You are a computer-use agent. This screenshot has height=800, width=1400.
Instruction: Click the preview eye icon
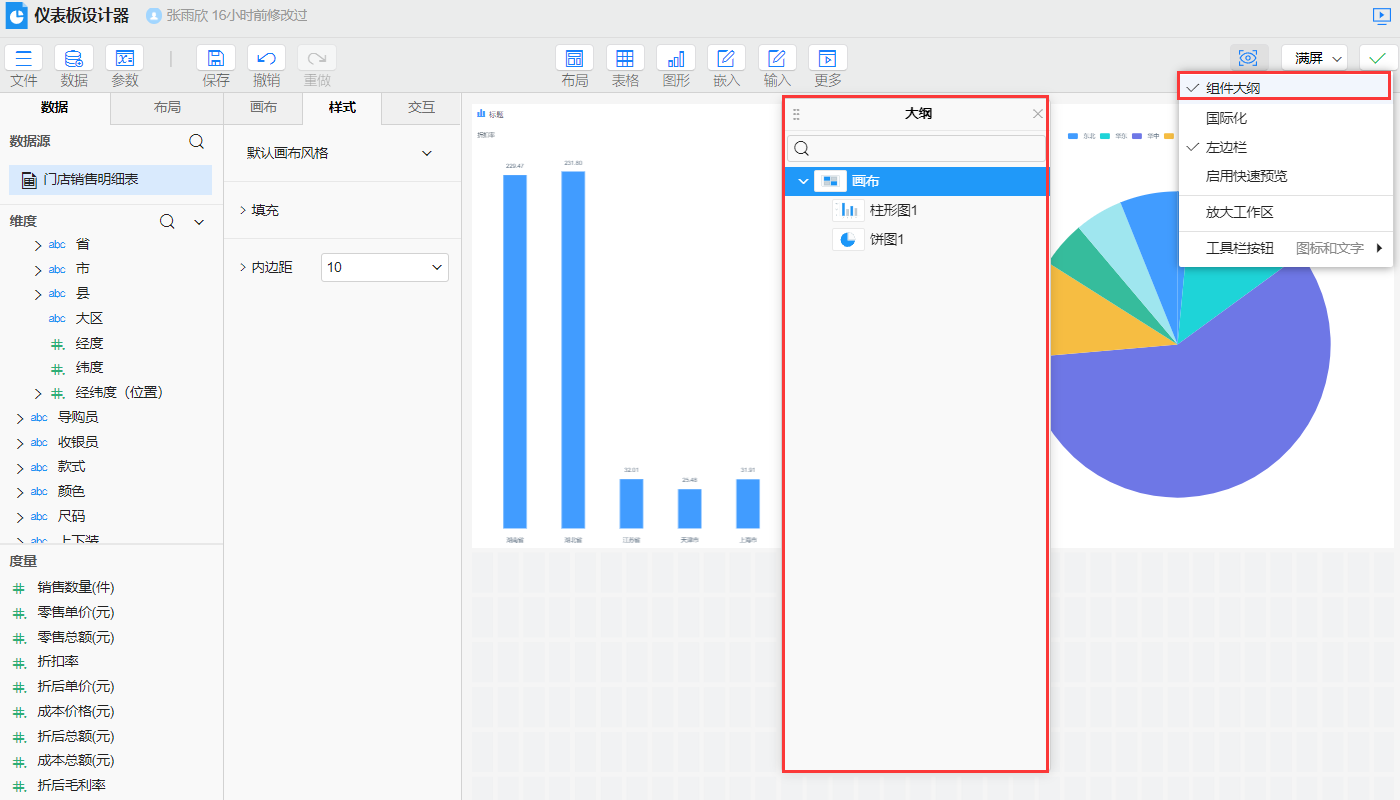(1248, 58)
